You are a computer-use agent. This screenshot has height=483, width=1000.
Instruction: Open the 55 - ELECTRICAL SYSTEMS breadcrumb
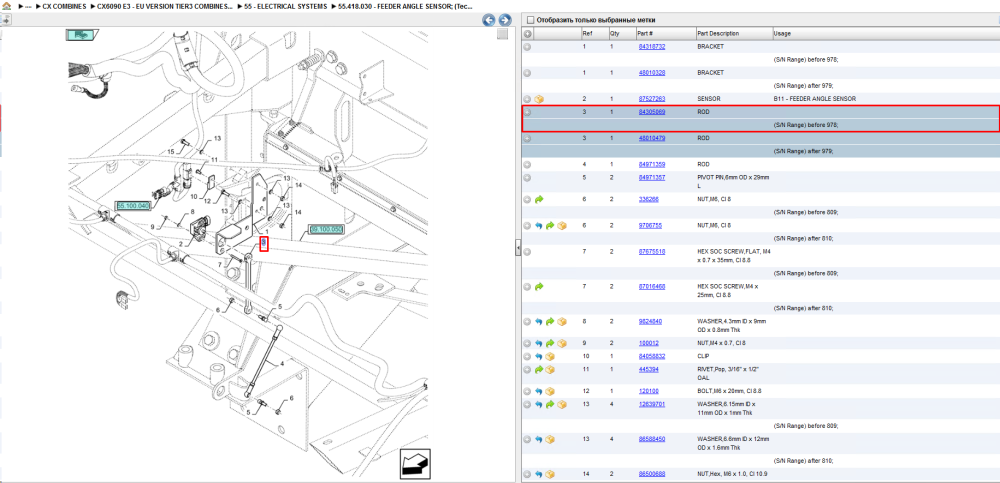285,6
